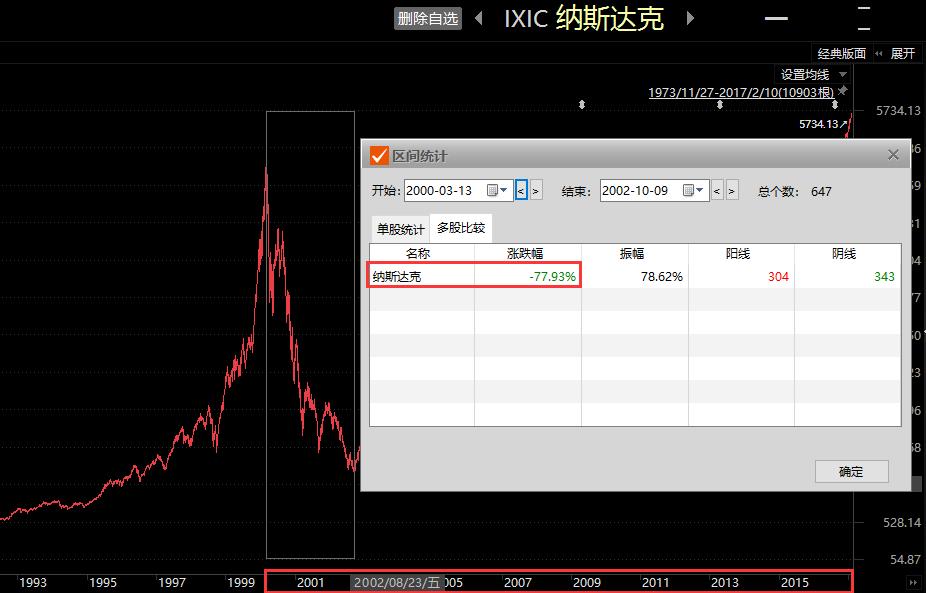Click the 阴线 column header

point(845,253)
